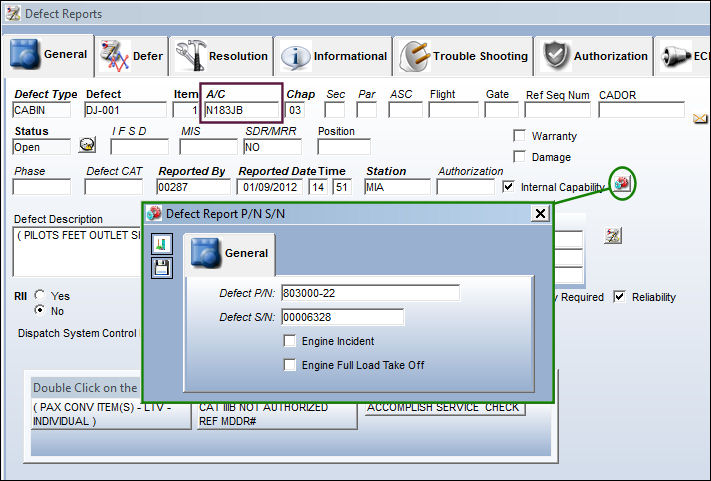This screenshot has width=711, height=481.
Task: Click the SDR/MRR field showing NO
Action: (x=273, y=147)
